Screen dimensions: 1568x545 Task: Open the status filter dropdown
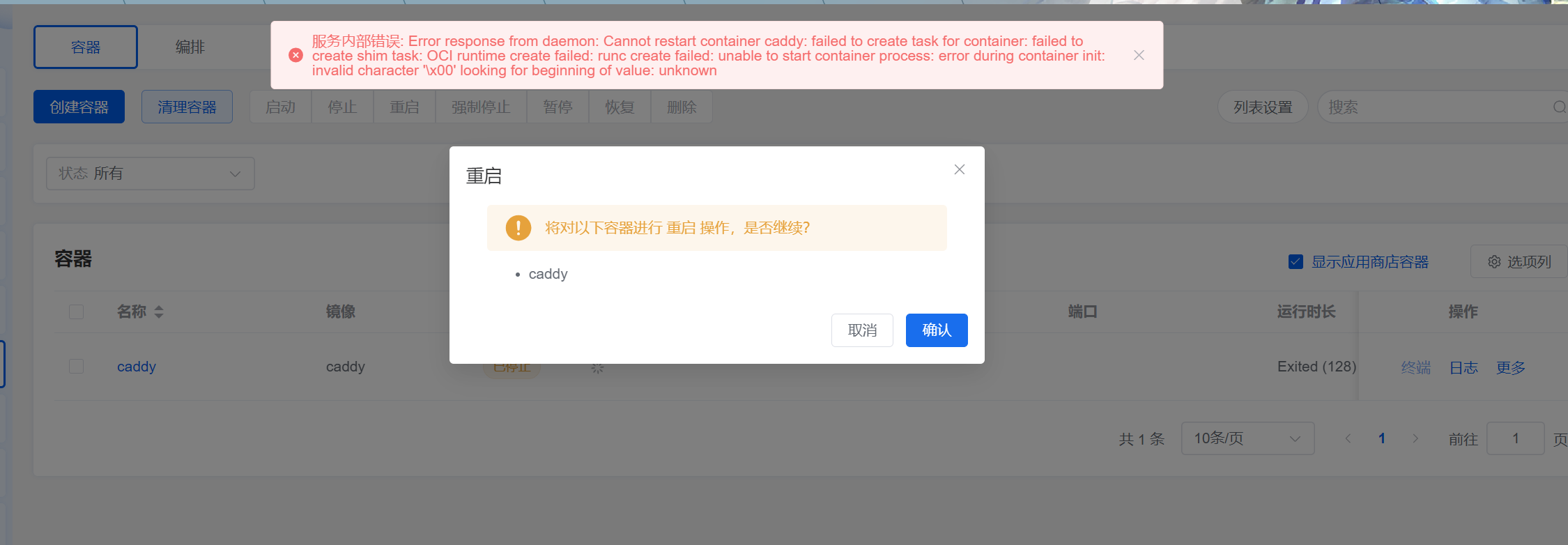tap(151, 174)
